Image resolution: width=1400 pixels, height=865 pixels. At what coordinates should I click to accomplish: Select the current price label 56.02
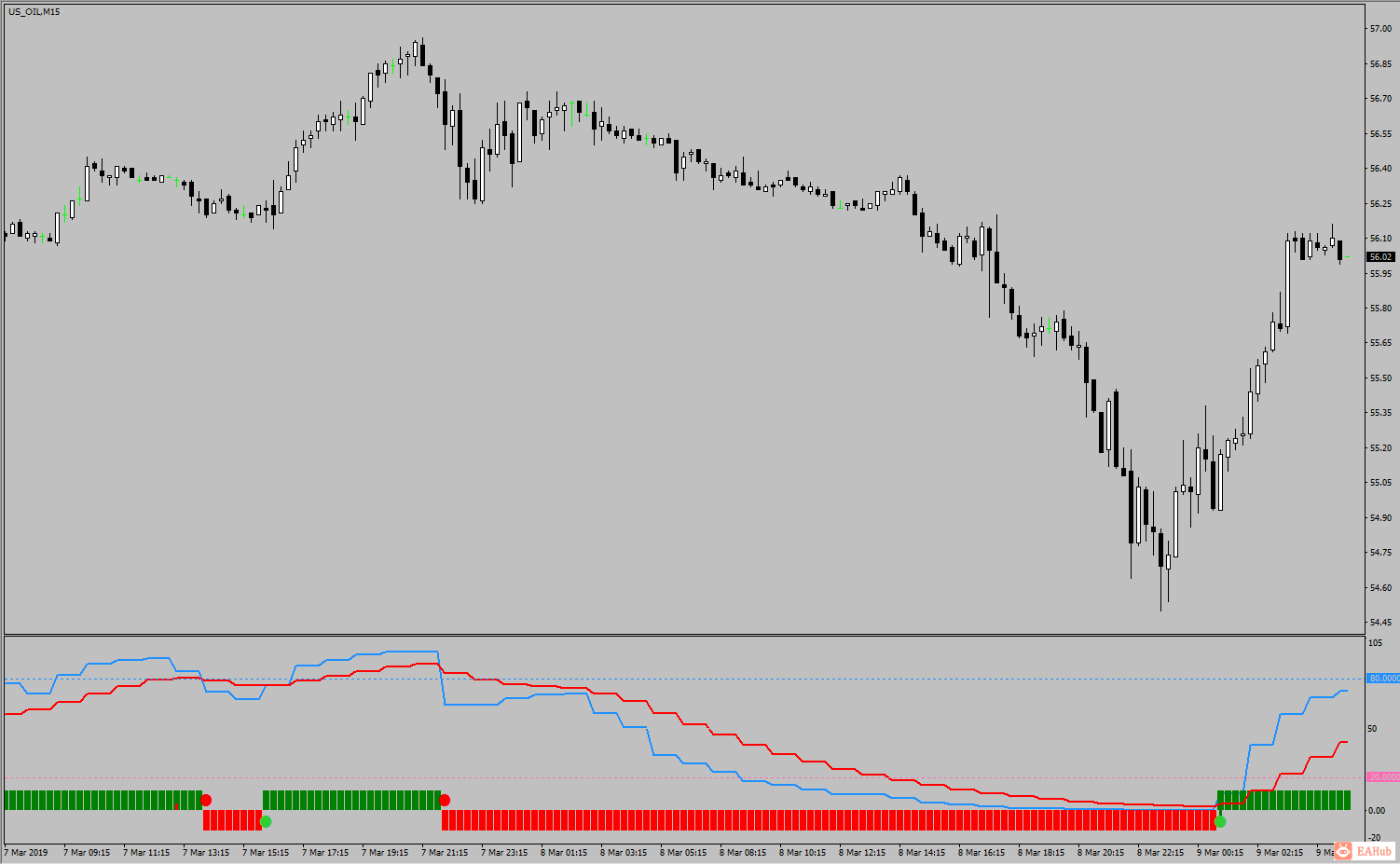pos(1380,257)
